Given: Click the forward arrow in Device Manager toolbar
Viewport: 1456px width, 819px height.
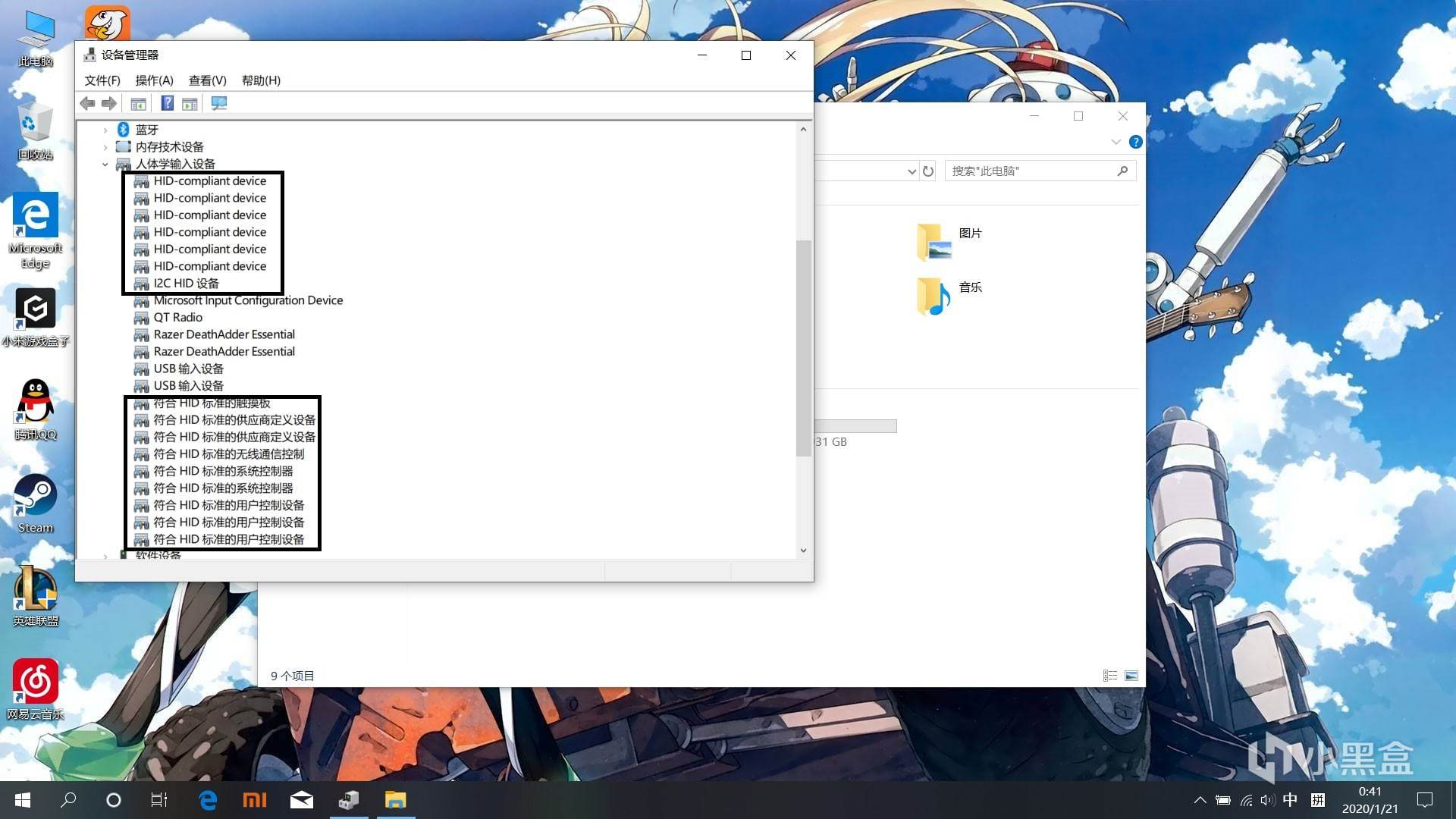Looking at the screenshot, I should point(109,104).
